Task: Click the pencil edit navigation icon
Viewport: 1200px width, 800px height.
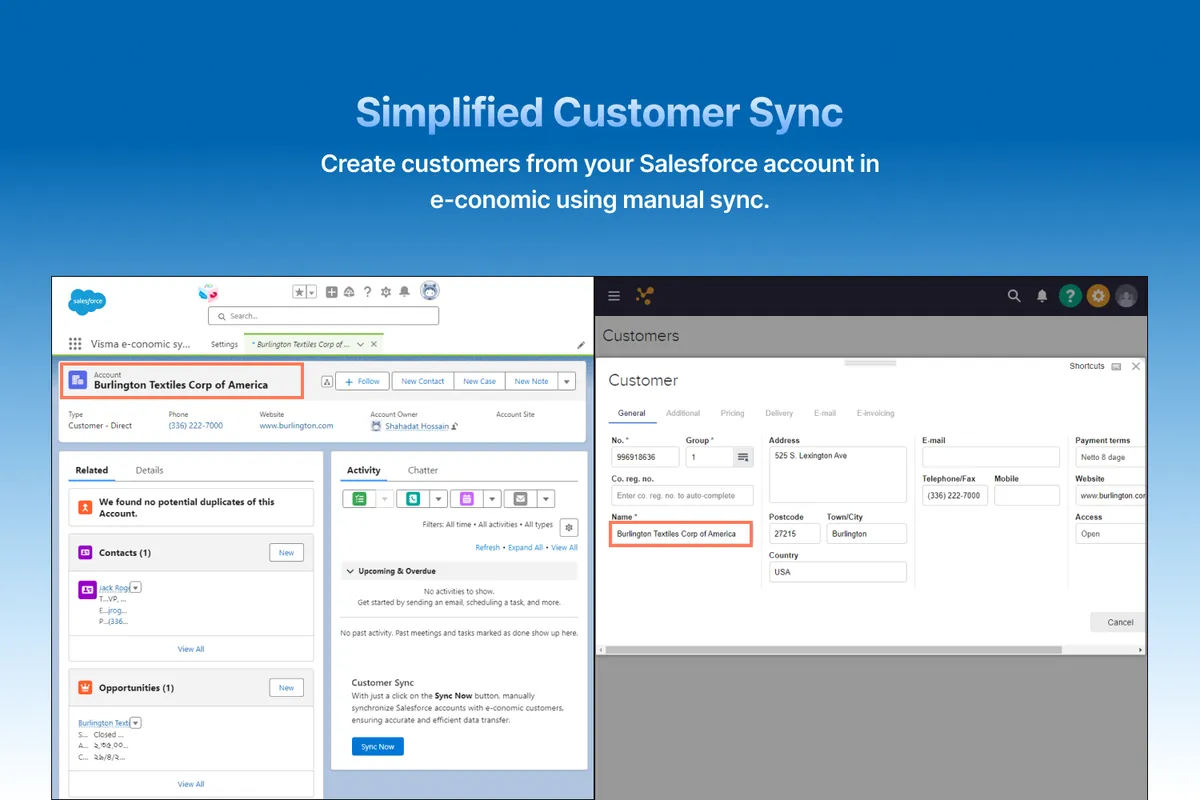Action: pos(581,345)
